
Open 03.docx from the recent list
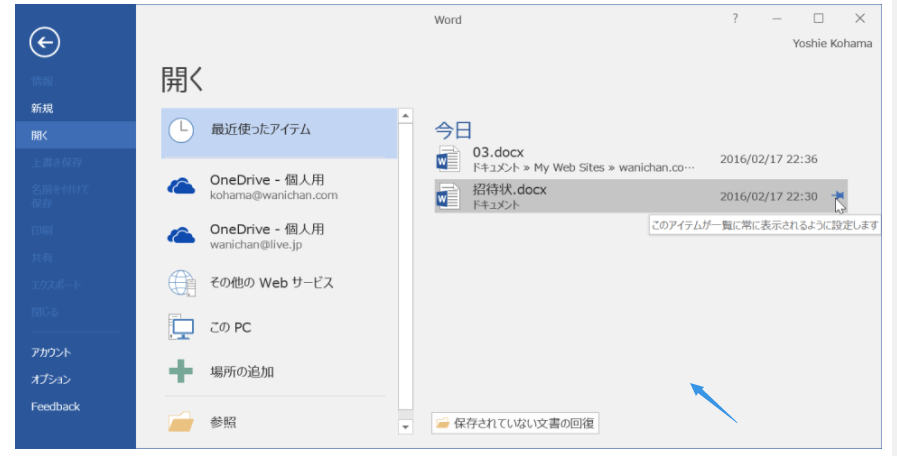[641, 159]
